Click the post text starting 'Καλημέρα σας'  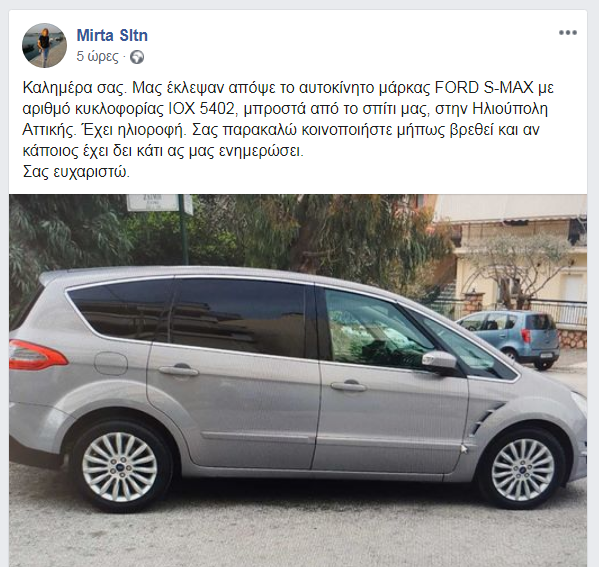[x=288, y=130]
